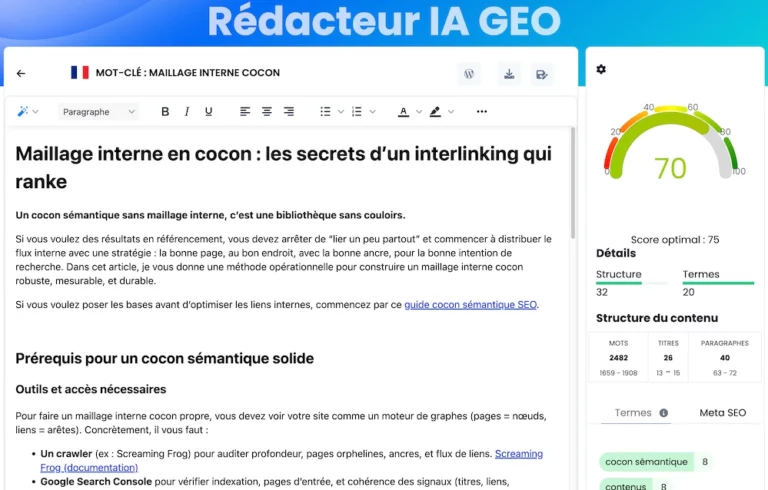Click the French flag language icon
Screen dimensions: 768x490
pyautogui.click(x=80, y=73)
